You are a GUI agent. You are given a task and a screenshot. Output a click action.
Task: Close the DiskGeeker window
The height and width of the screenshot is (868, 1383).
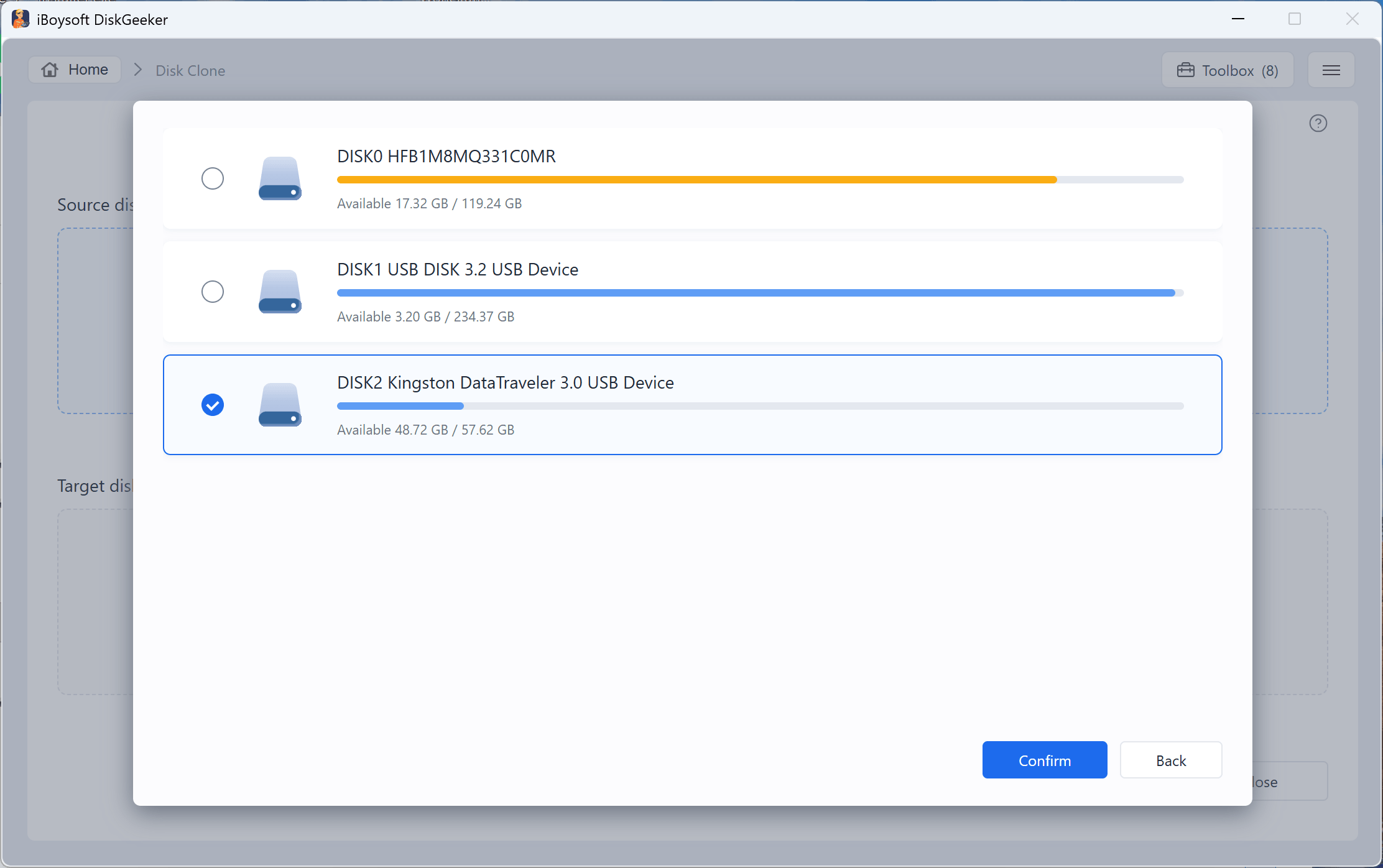(1353, 19)
